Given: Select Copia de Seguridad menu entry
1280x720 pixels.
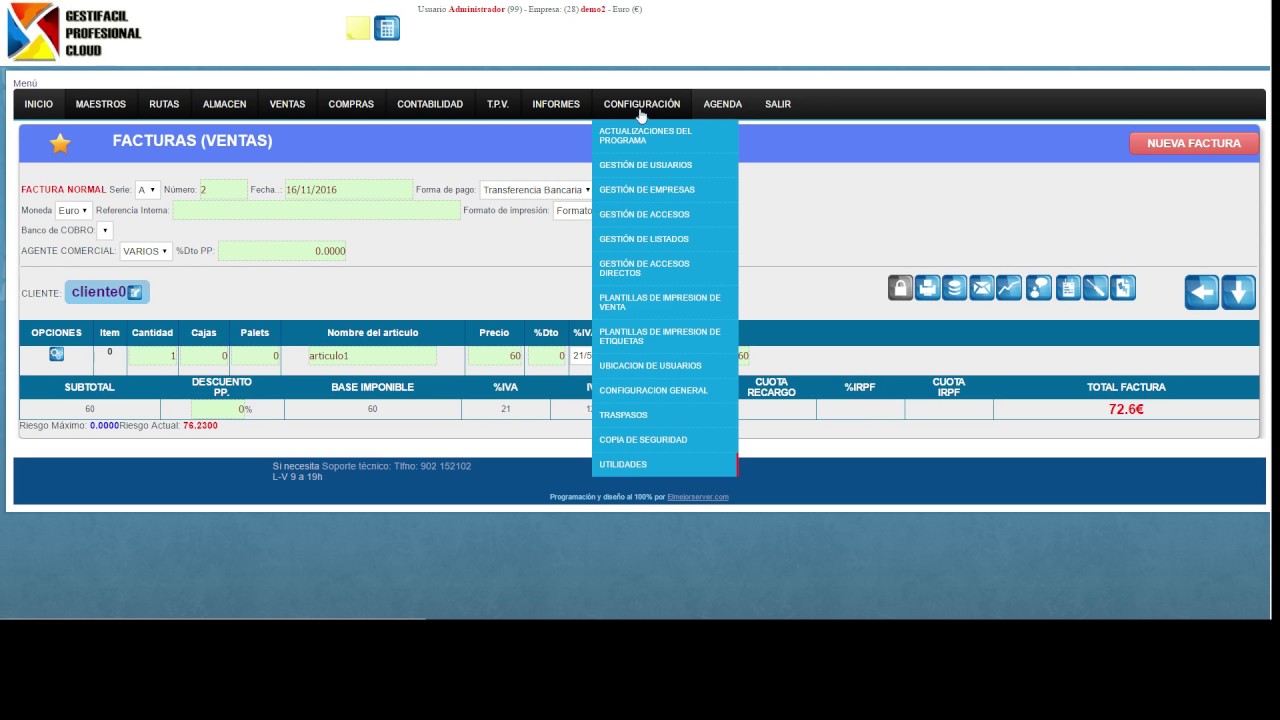Looking at the screenshot, I should point(665,440).
